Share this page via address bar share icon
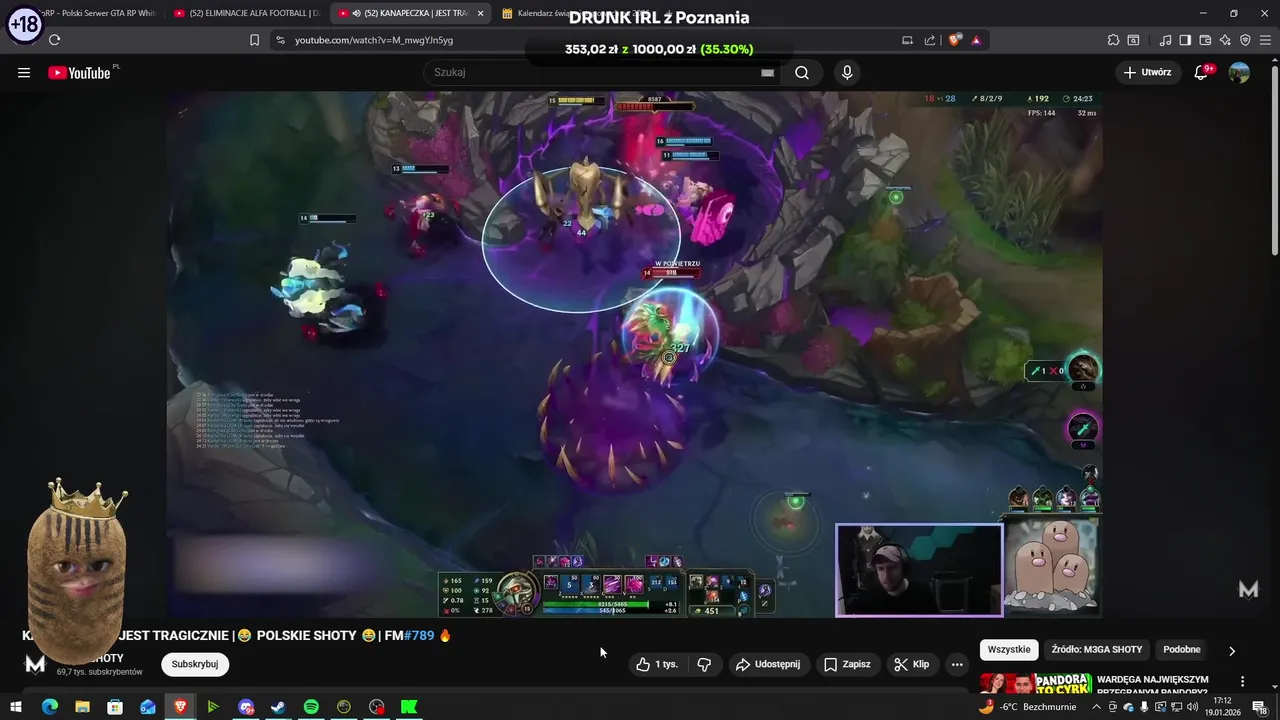 930,40
